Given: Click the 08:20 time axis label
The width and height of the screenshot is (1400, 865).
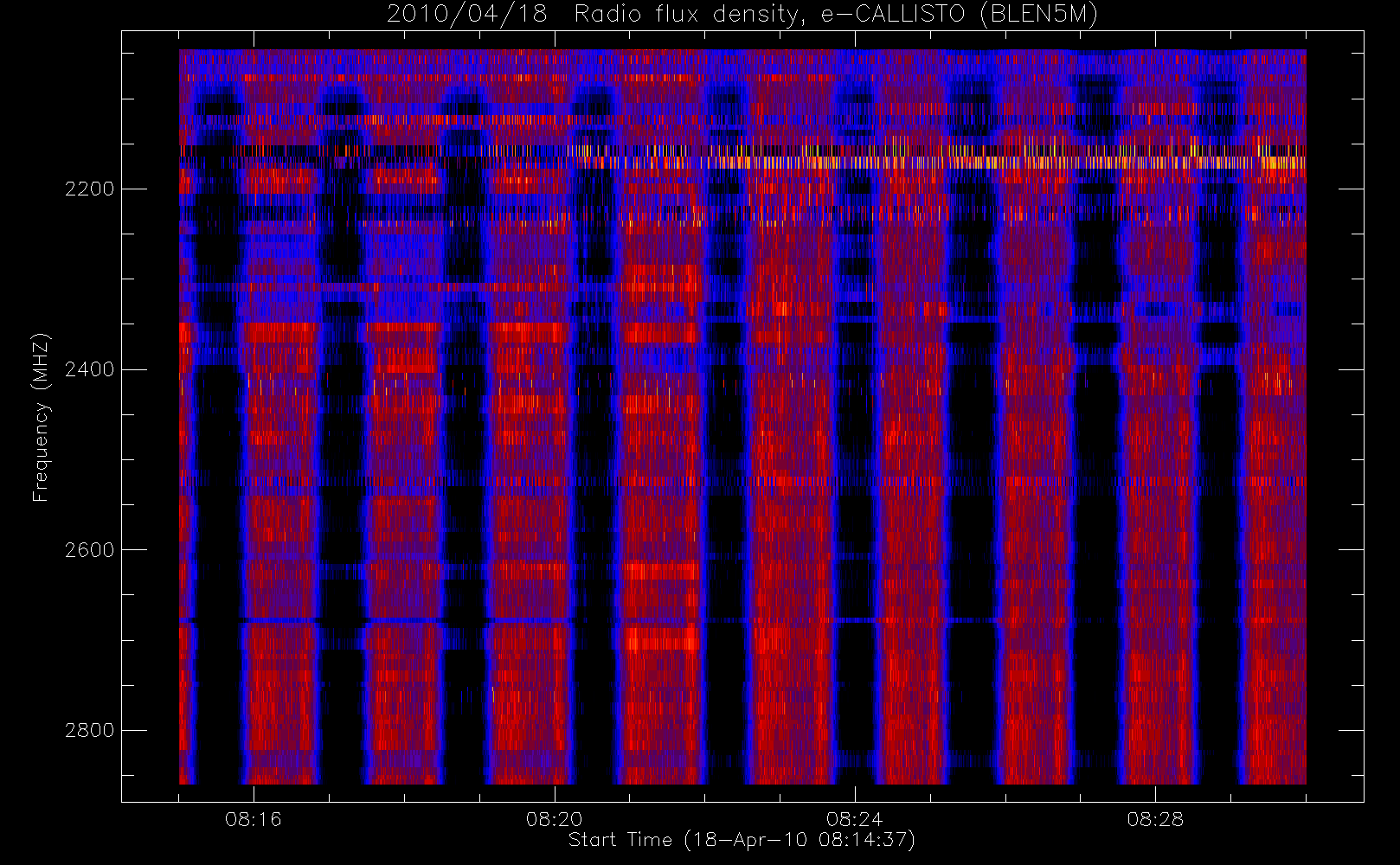Looking at the screenshot, I should coord(554,819).
